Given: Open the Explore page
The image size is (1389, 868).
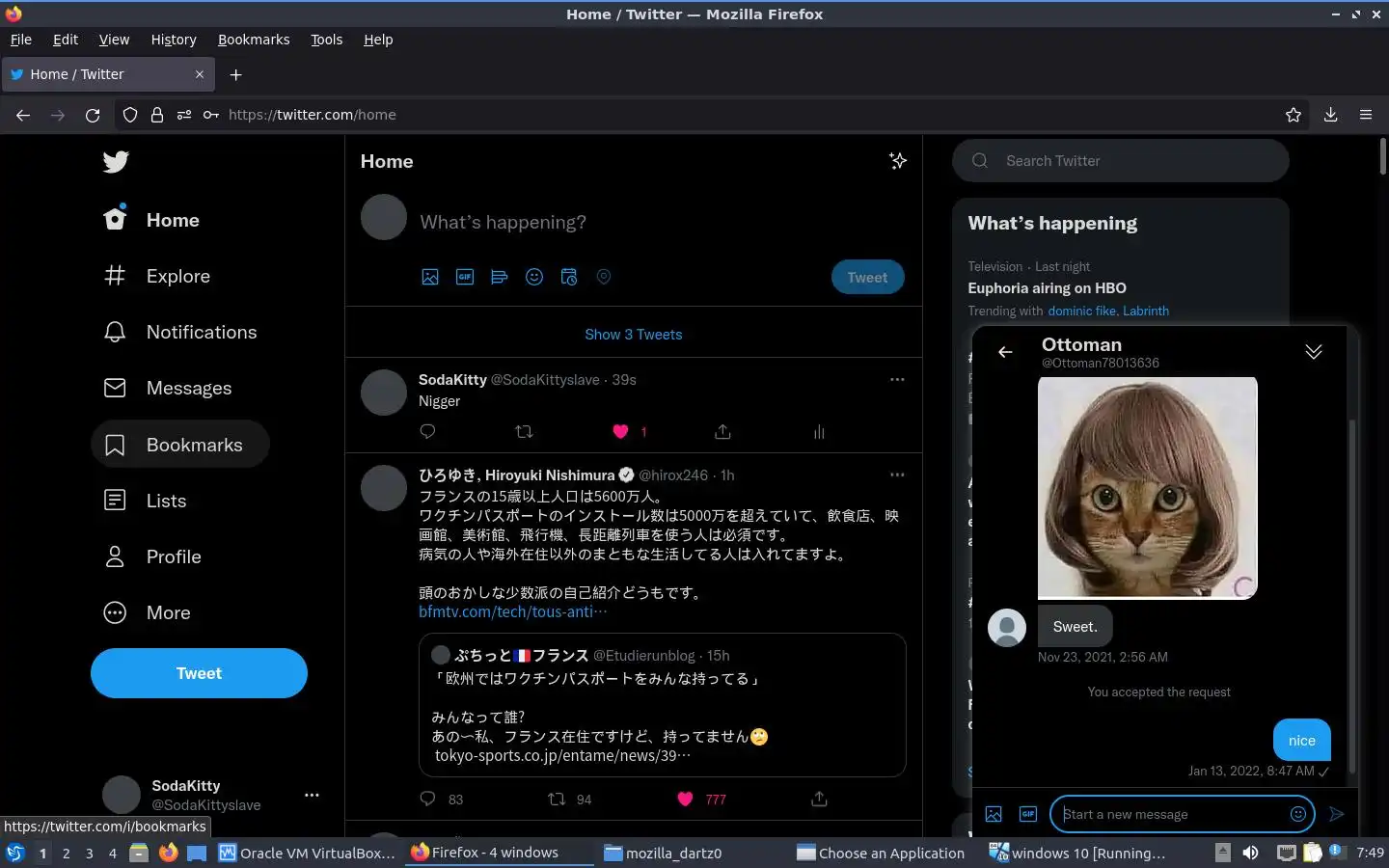Looking at the screenshot, I should 156,276.
